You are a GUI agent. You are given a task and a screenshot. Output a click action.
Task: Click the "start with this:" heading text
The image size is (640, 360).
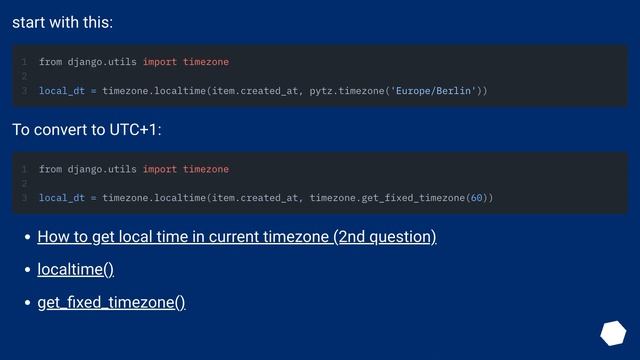(62, 22)
